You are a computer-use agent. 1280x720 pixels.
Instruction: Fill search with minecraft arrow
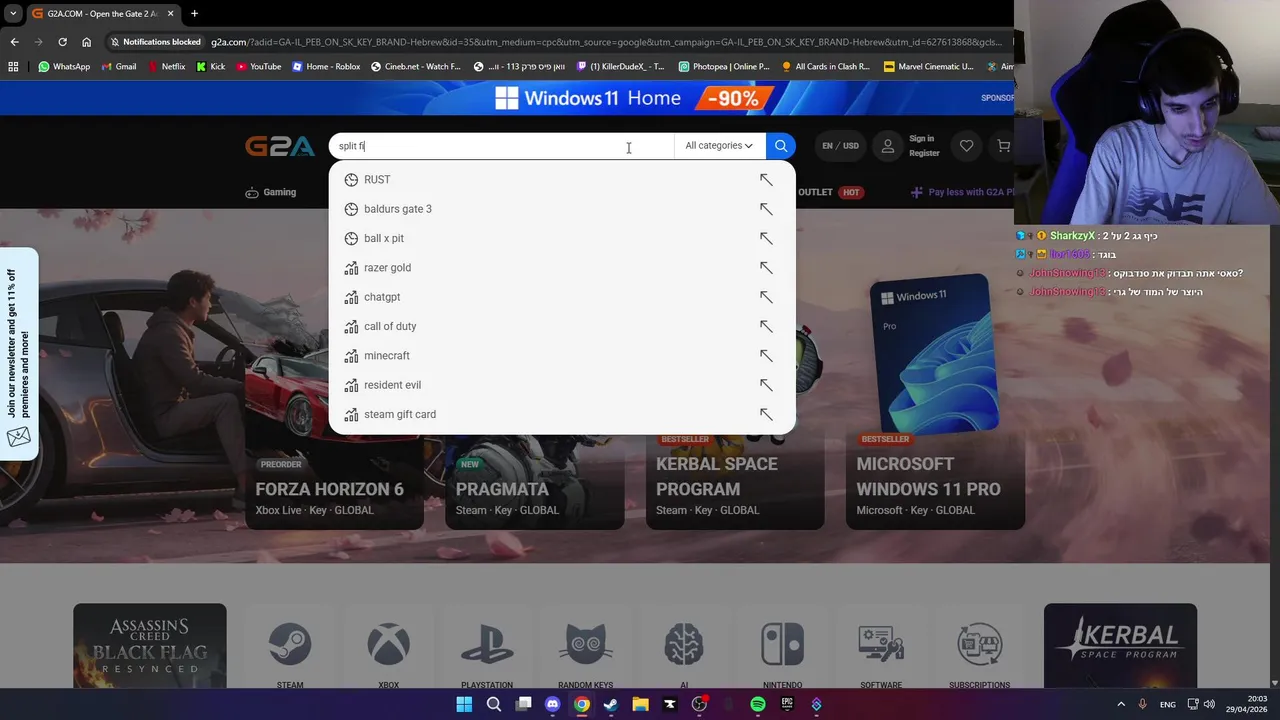[766, 356]
